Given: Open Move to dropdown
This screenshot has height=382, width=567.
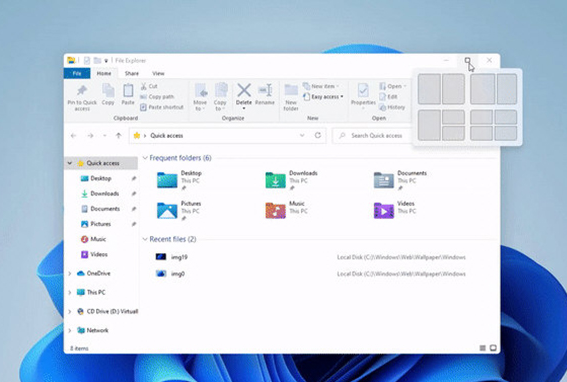Looking at the screenshot, I should tap(200, 109).
